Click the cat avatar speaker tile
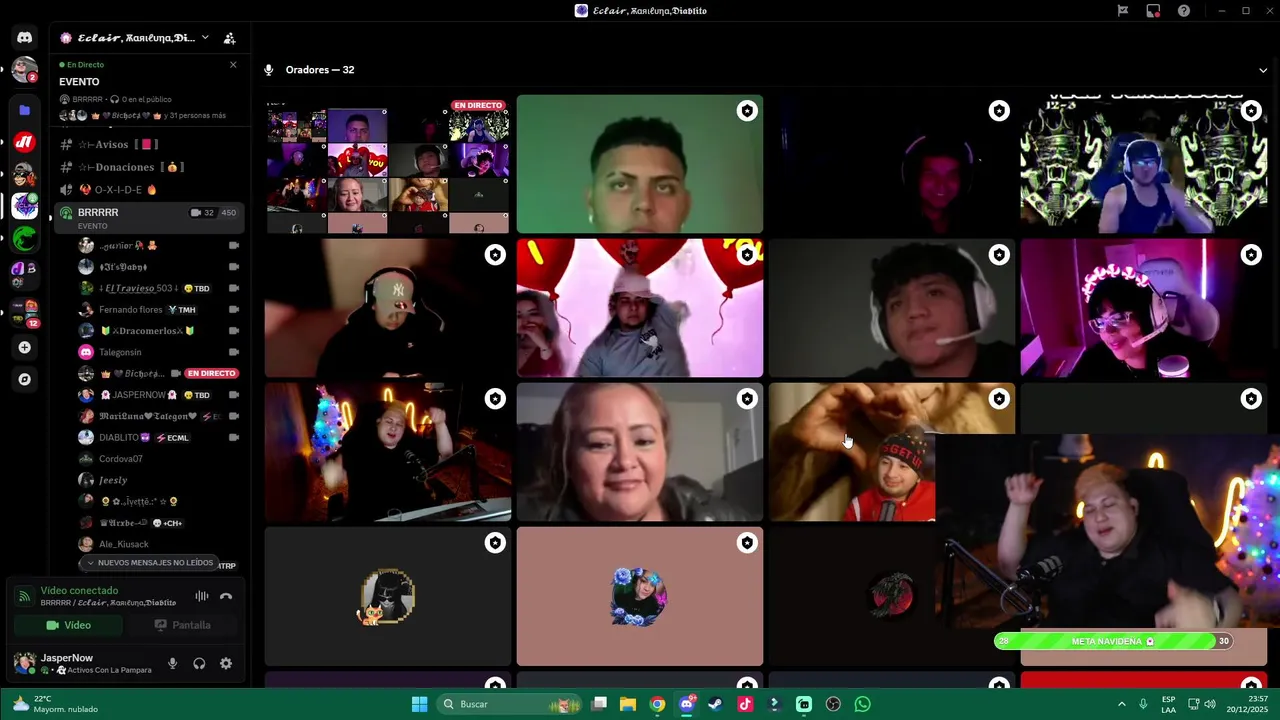The width and height of the screenshot is (1280, 720). 388,596
